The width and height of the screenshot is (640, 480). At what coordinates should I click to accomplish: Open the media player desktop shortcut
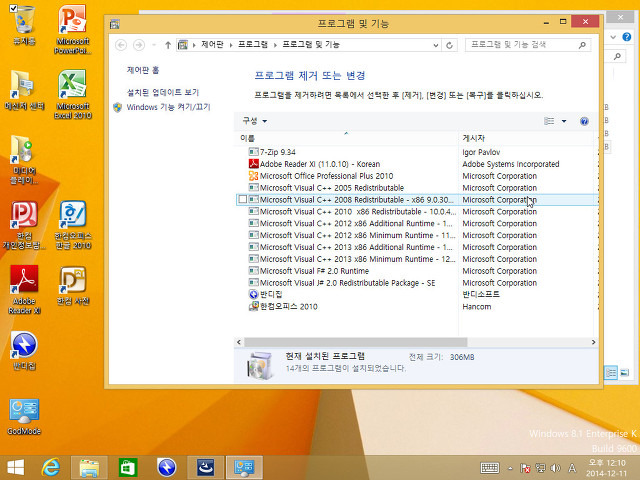pos(24,160)
